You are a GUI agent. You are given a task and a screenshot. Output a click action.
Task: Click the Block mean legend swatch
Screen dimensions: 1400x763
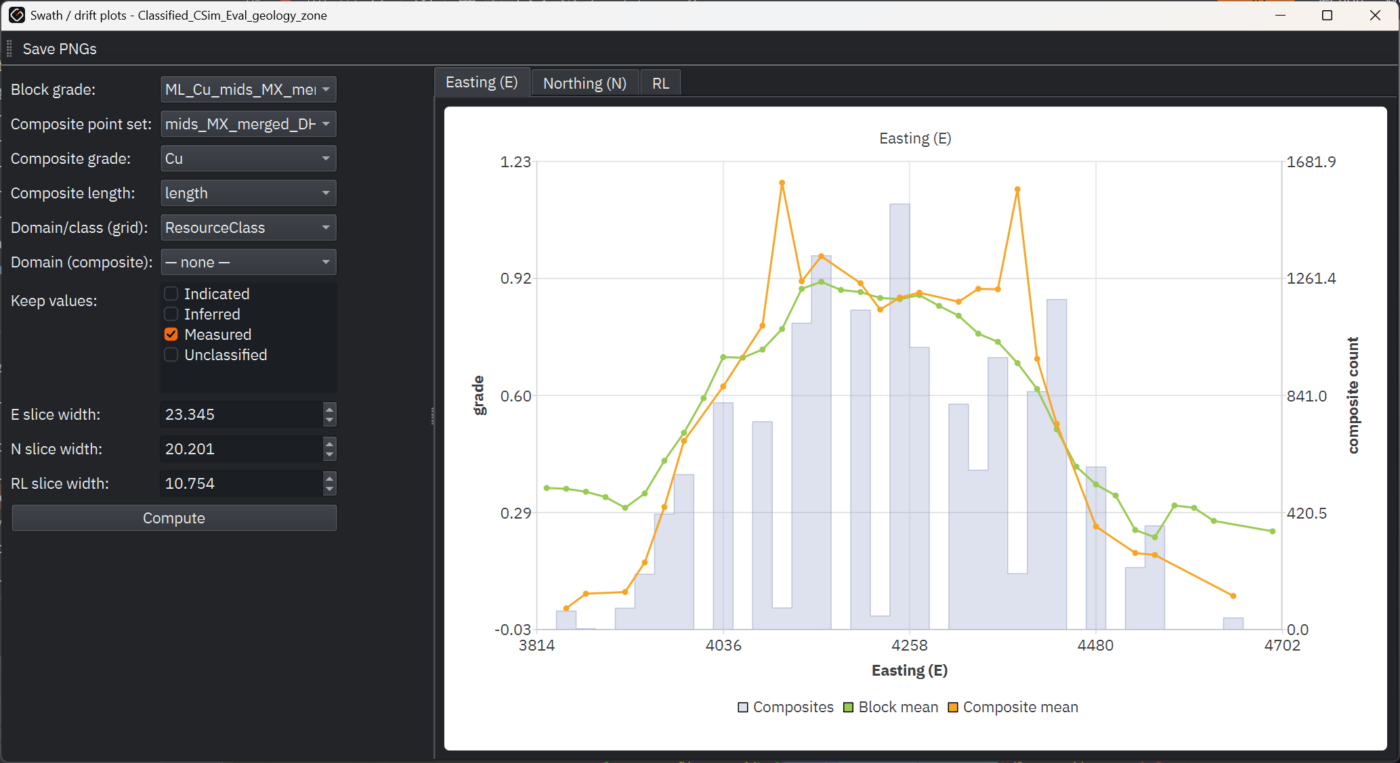click(x=849, y=708)
